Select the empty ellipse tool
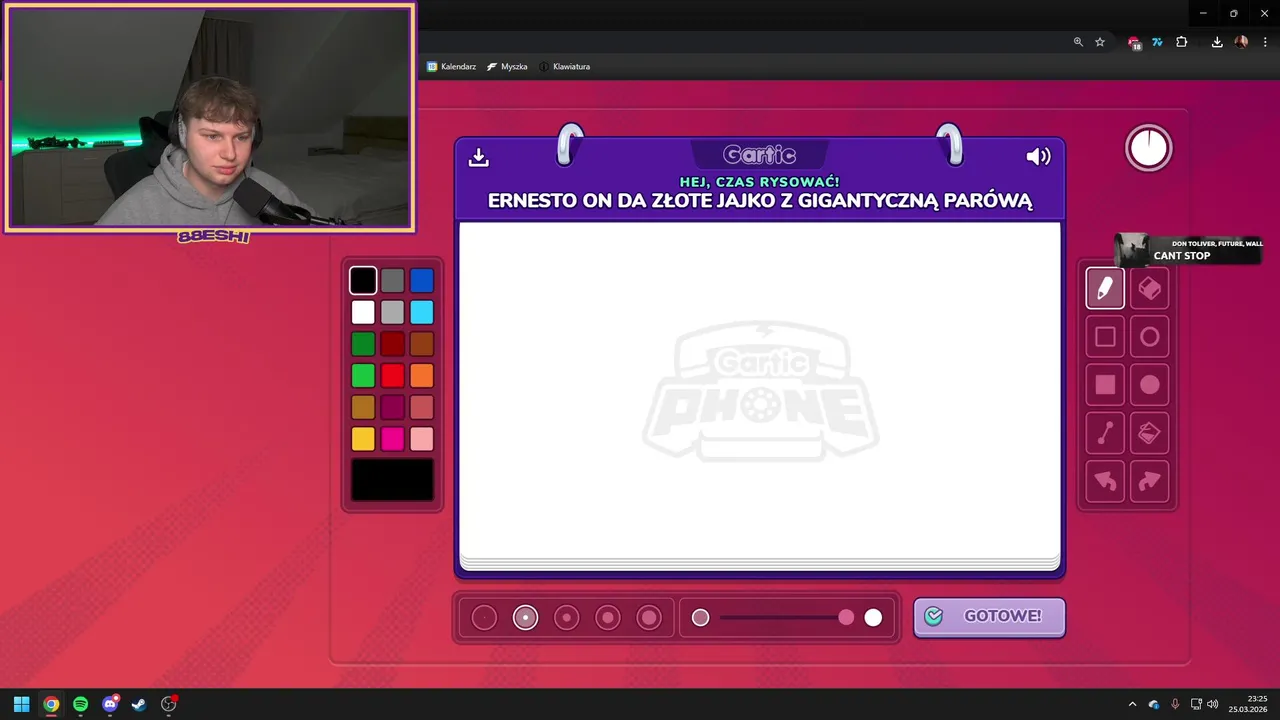1280x720 pixels. 1150,337
